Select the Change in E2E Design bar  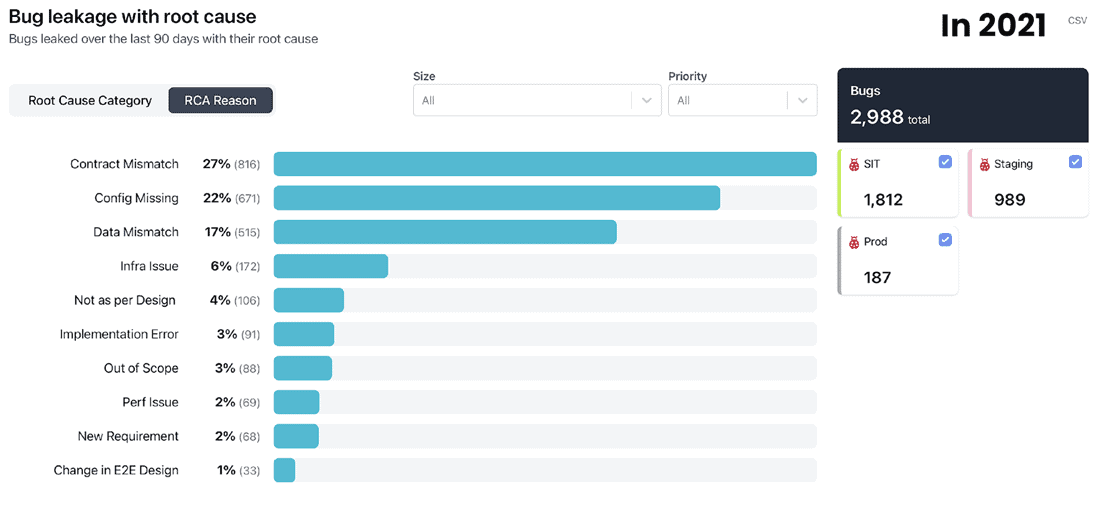click(284, 470)
